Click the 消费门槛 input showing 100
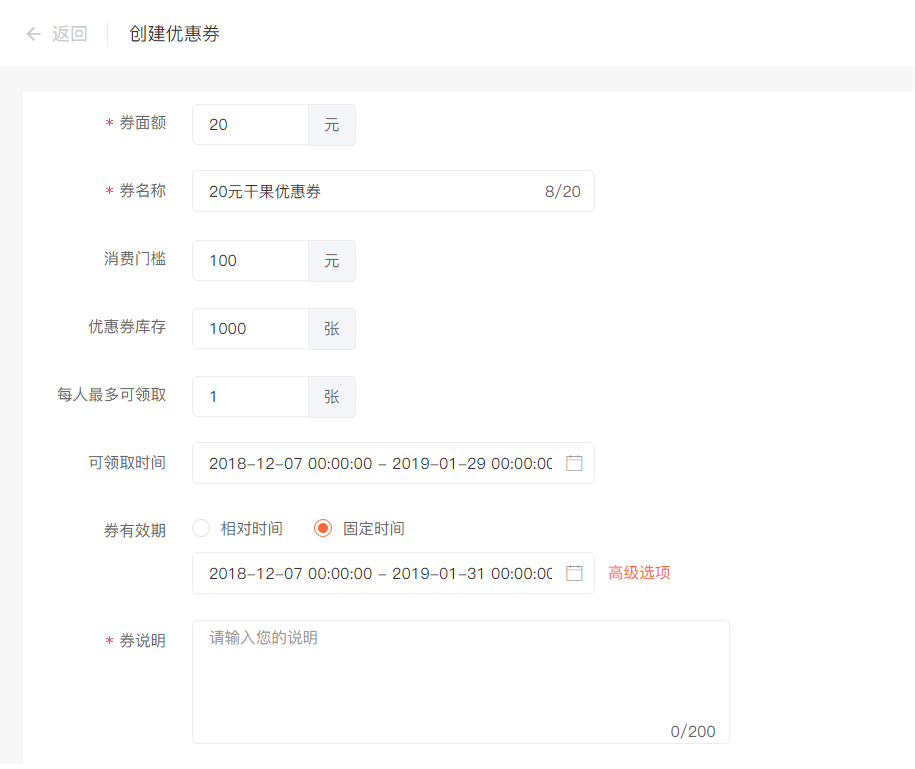Screen dimensions: 915x769 click(250, 261)
